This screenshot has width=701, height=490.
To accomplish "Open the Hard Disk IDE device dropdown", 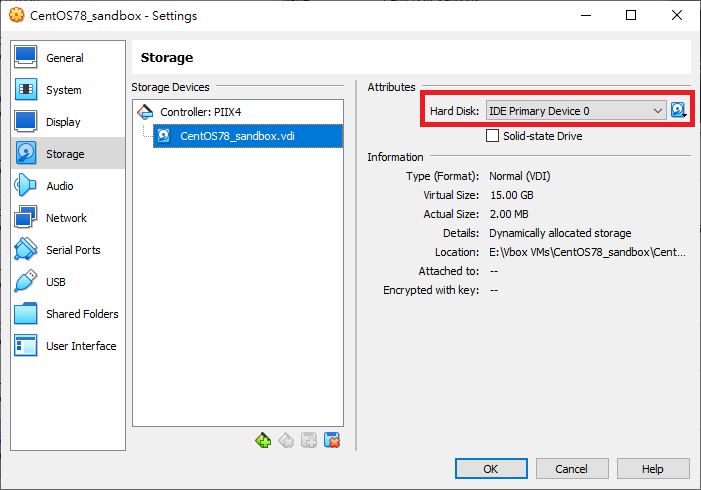I will click(576, 110).
